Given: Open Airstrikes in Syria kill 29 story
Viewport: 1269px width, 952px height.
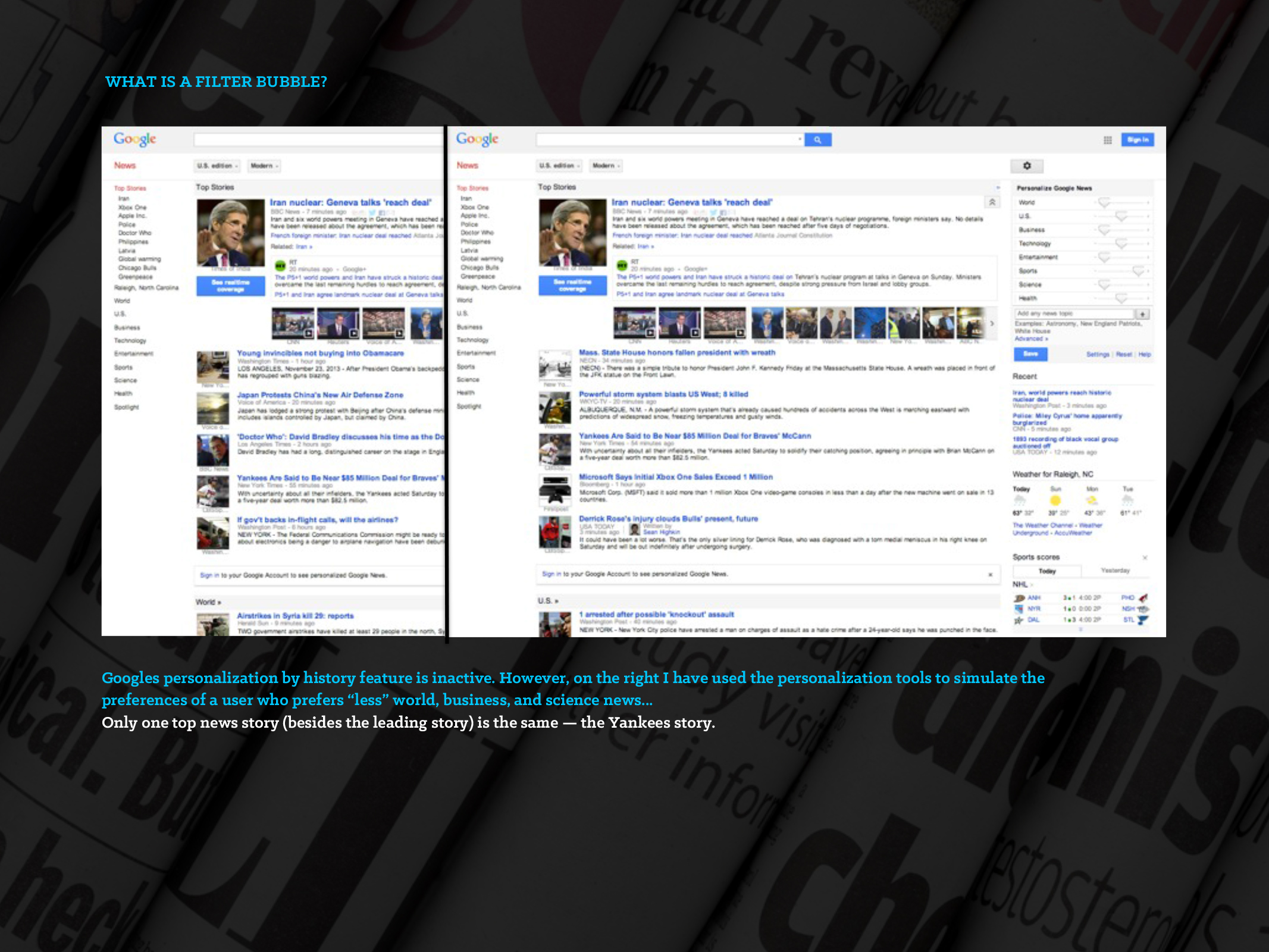Looking at the screenshot, I should pyautogui.click(x=295, y=616).
